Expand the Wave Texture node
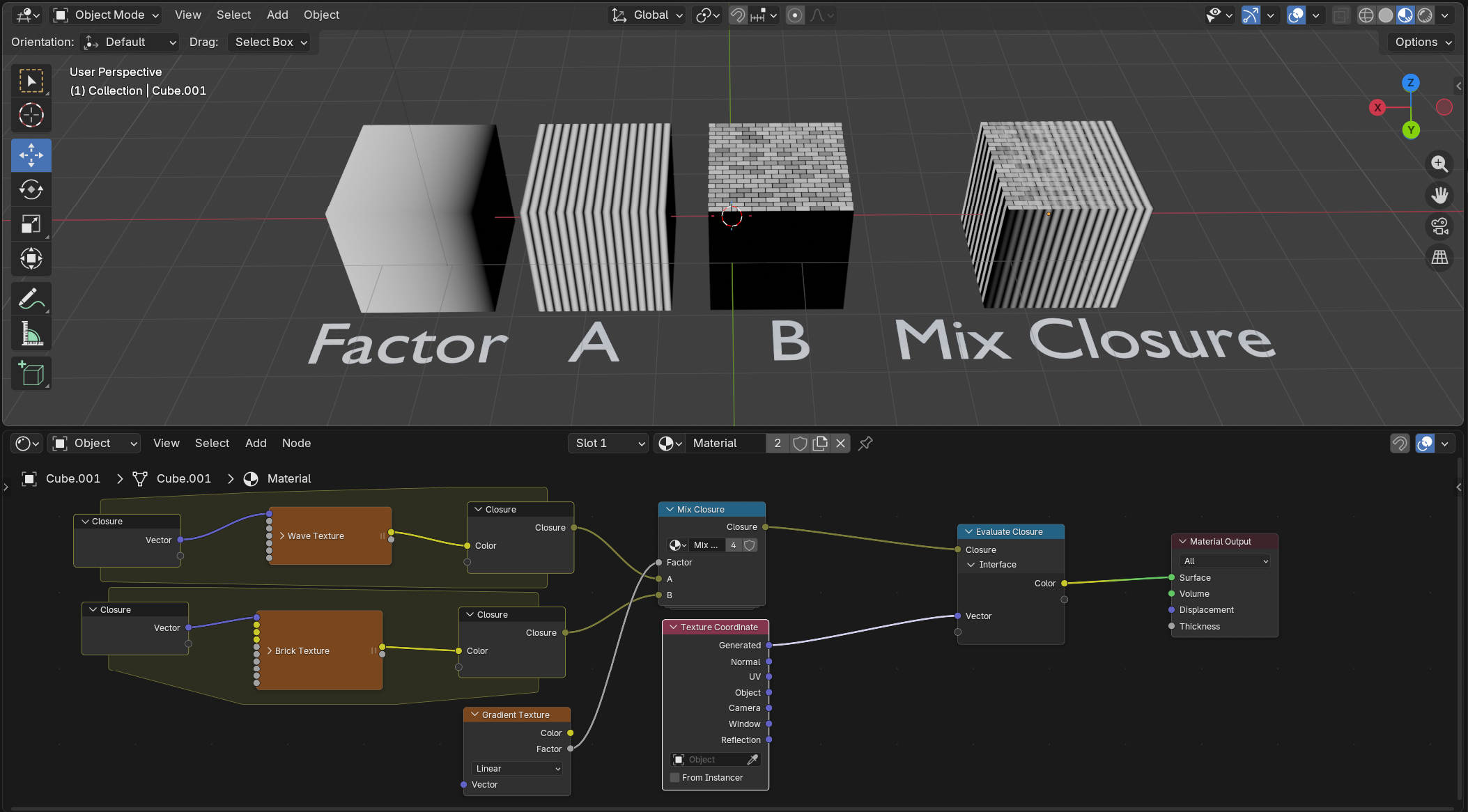This screenshot has width=1468, height=812. 282,536
